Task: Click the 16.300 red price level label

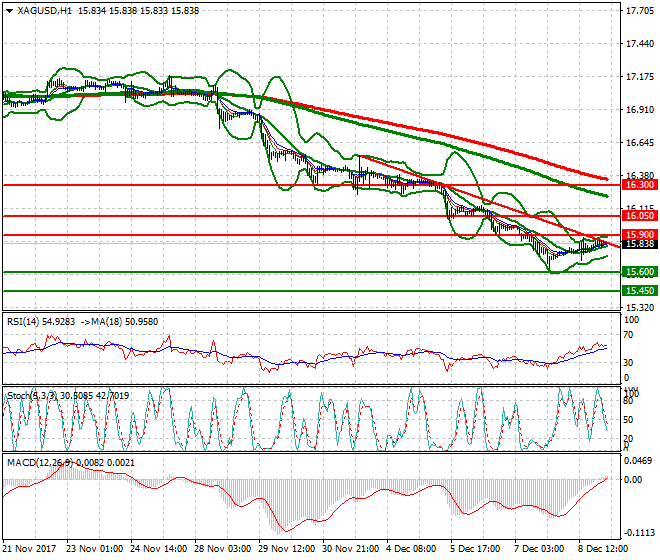Action: (640, 185)
